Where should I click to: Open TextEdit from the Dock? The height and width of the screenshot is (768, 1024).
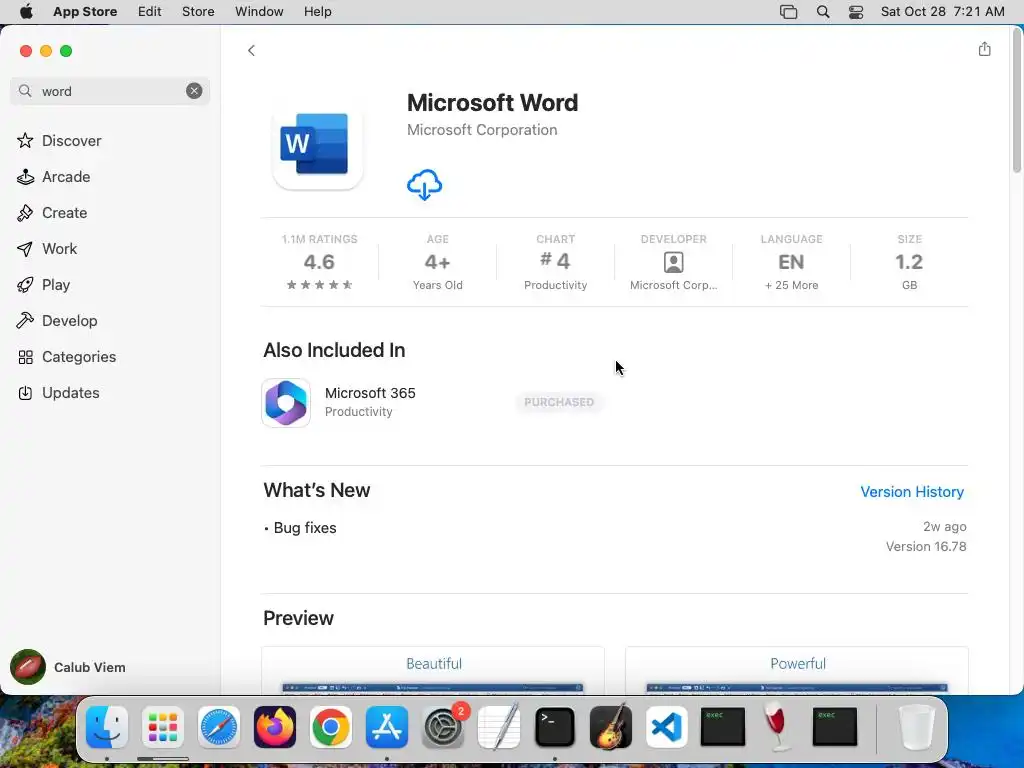[499, 727]
